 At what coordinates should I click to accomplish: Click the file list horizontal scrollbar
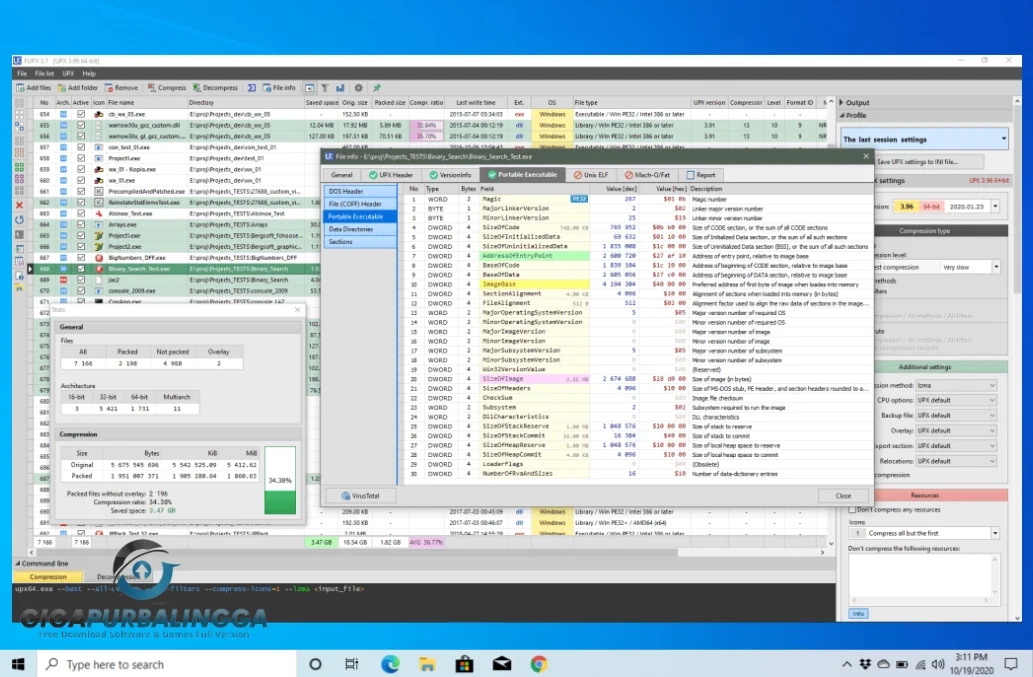coord(427,553)
